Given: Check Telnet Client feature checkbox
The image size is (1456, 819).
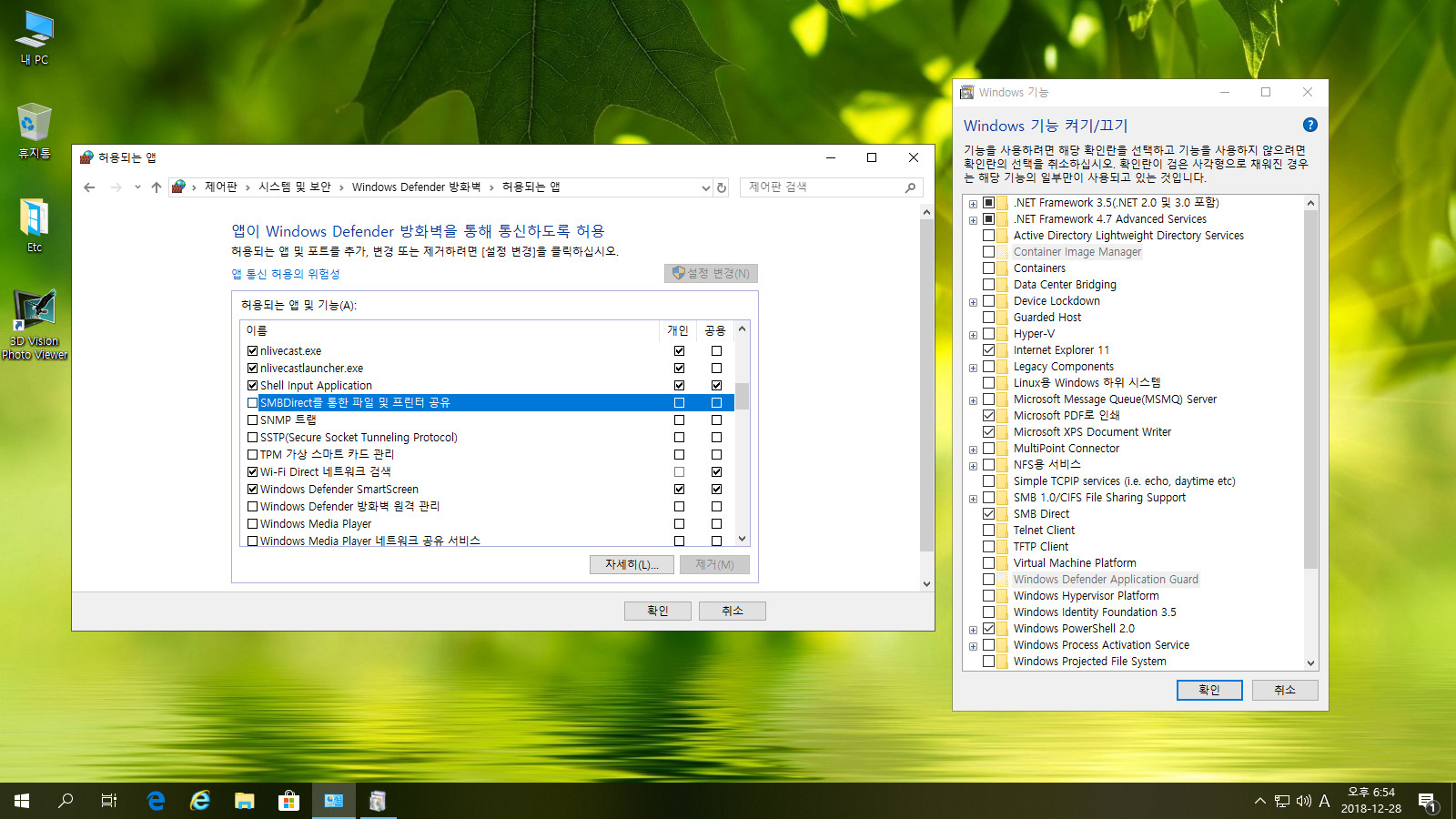Looking at the screenshot, I should (988, 530).
